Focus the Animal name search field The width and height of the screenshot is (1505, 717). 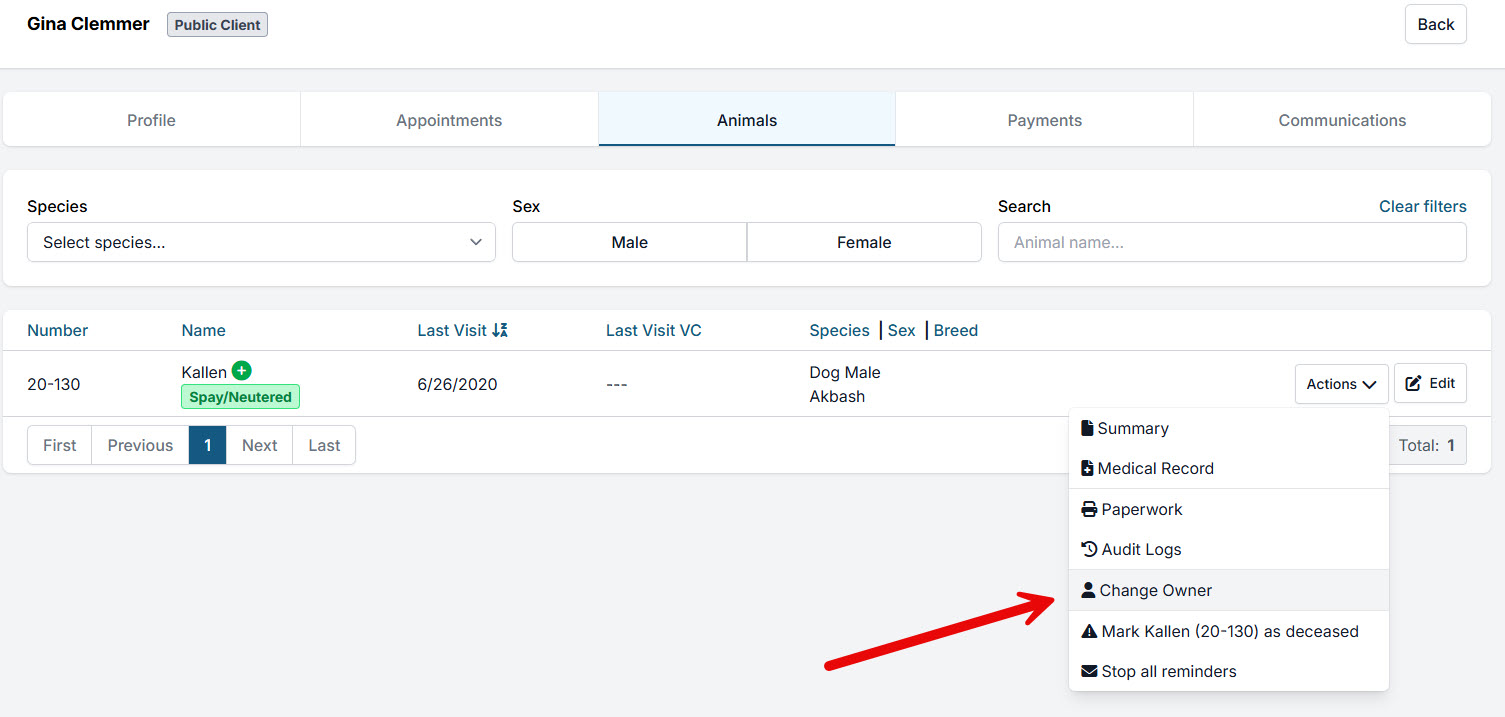pos(1232,242)
